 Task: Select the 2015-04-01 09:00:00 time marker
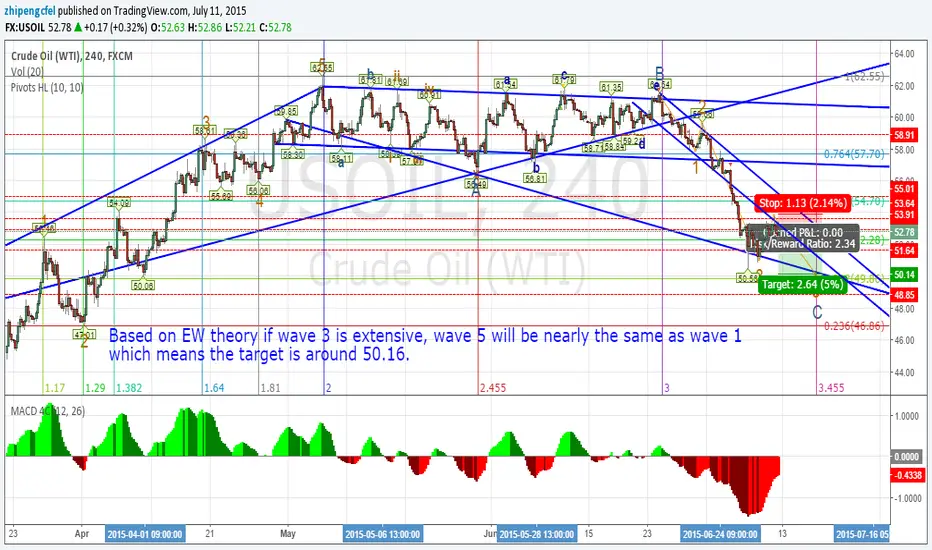(145, 534)
